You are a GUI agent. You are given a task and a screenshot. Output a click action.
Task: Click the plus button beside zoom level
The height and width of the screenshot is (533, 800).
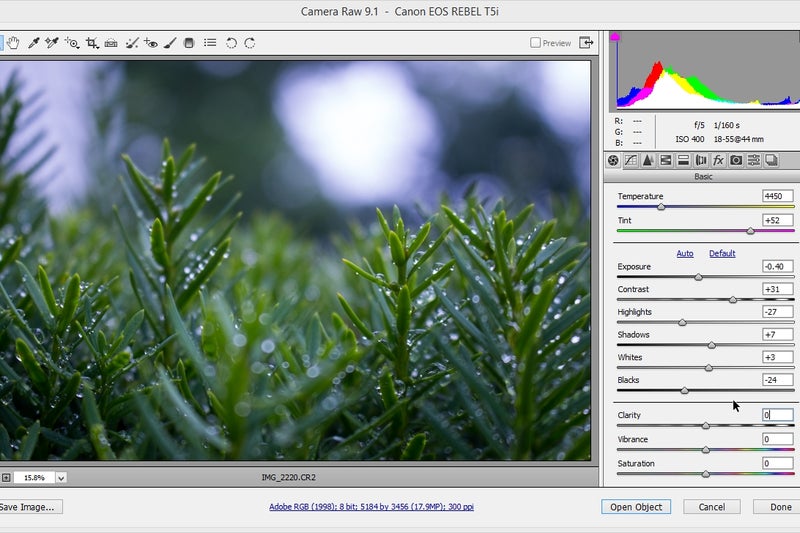click(x=6, y=478)
